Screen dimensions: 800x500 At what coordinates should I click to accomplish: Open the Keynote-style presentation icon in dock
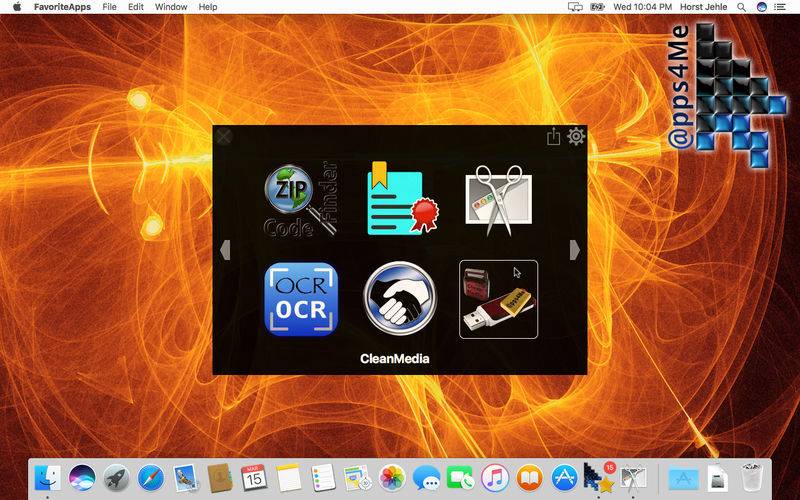[358, 478]
